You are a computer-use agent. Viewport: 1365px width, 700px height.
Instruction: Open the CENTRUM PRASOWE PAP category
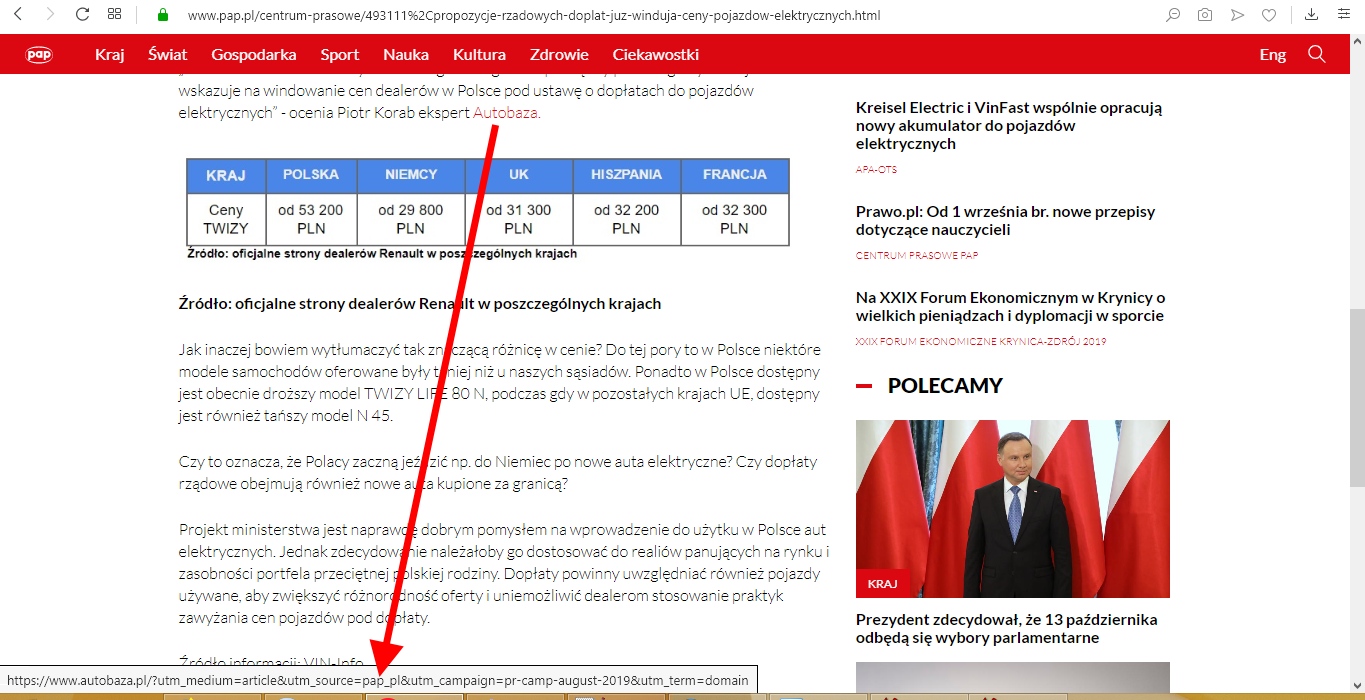pyautogui.click(x=917, y=256)
